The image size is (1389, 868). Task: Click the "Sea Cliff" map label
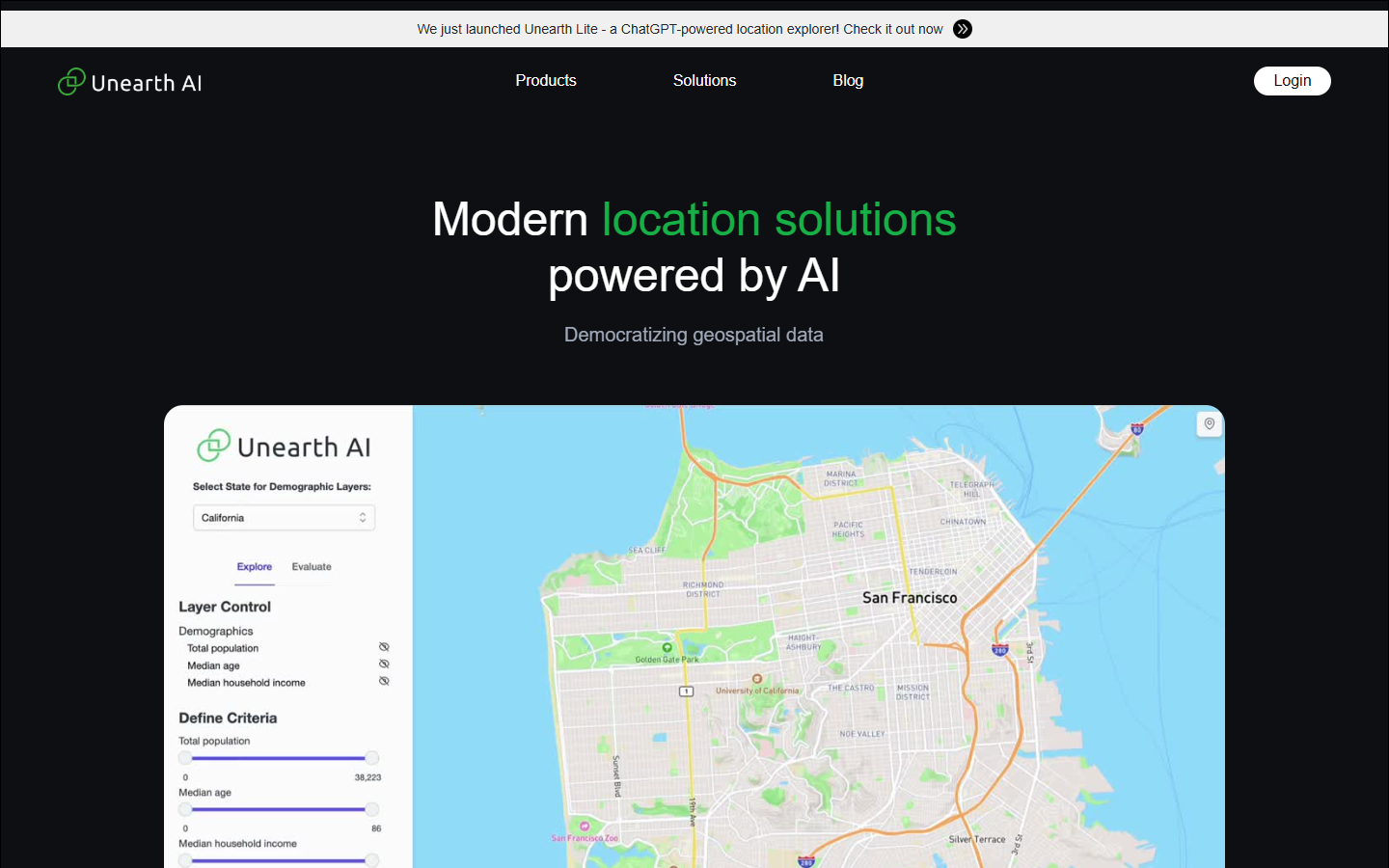(646, 551)
